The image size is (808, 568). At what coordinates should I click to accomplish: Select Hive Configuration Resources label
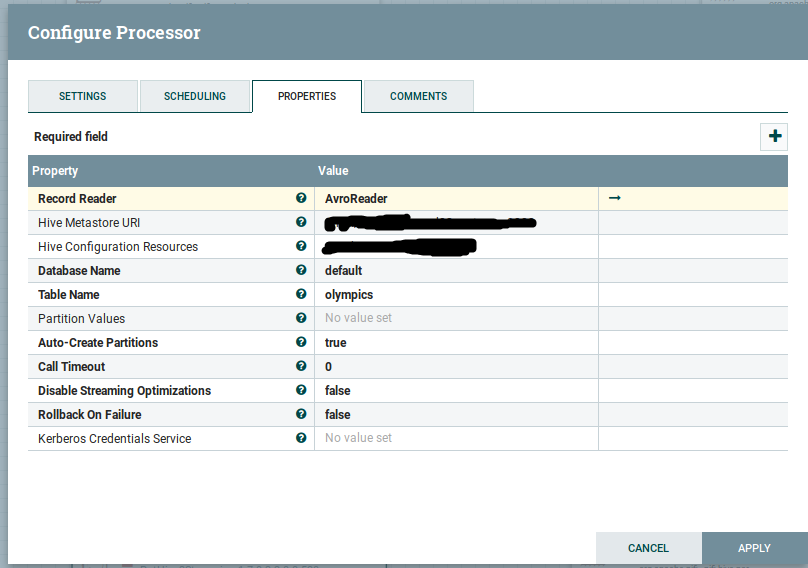click(x=118, y=246)
